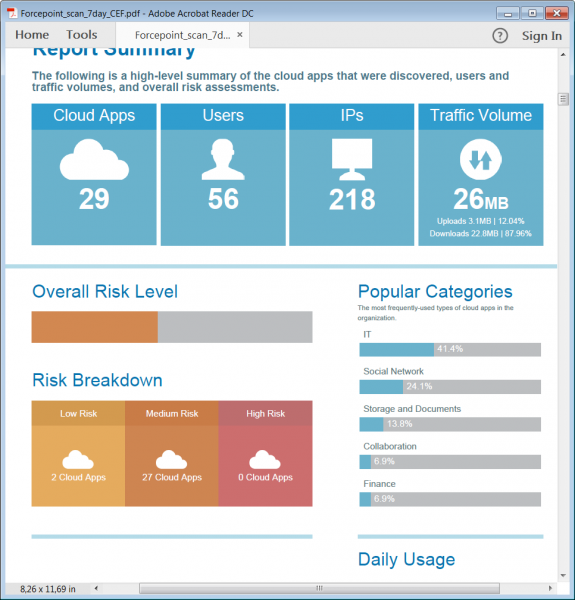575x600 pixels.
Task: Click the 26MB traffic value
Action: (481, 199)
